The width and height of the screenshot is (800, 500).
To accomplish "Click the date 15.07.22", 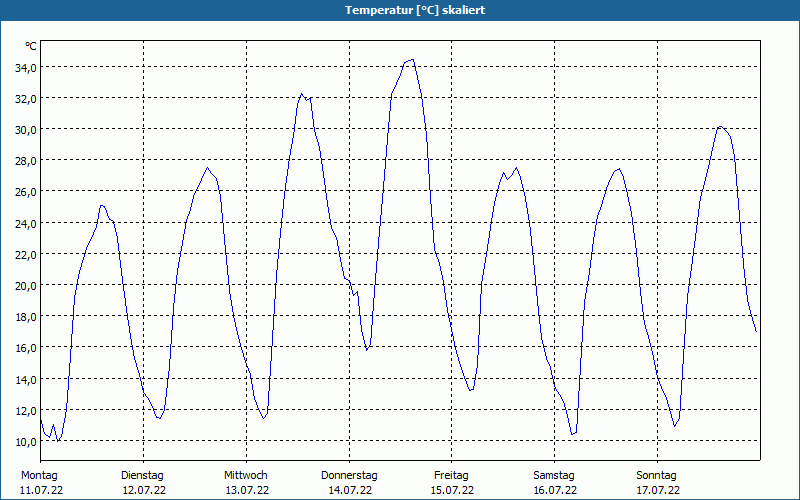I will (453, 490).
